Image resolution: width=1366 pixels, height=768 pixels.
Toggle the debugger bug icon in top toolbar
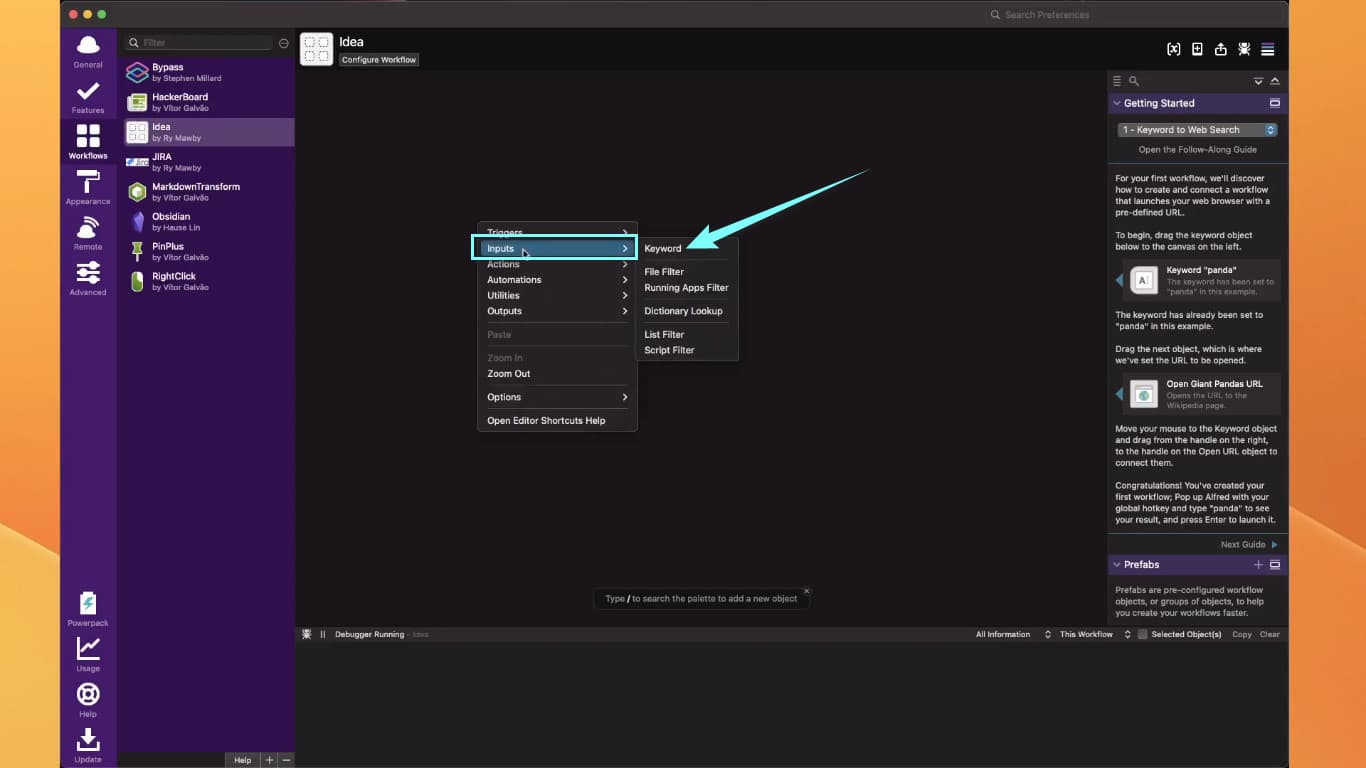[x=1244, y=49]
